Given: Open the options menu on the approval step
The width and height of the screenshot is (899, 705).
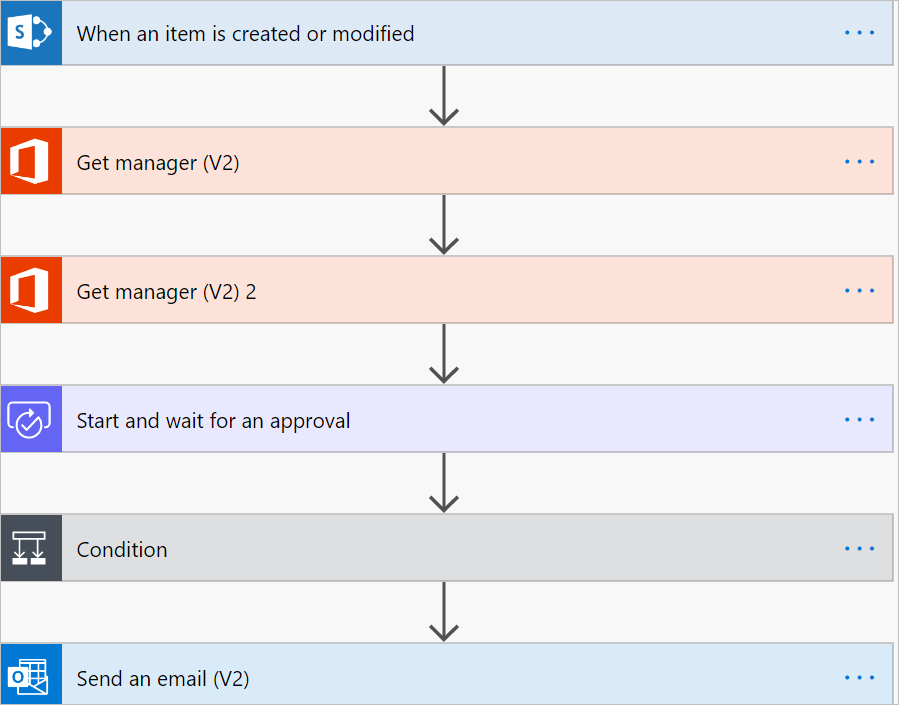Looking at the screenshot, I should [859, 420].
